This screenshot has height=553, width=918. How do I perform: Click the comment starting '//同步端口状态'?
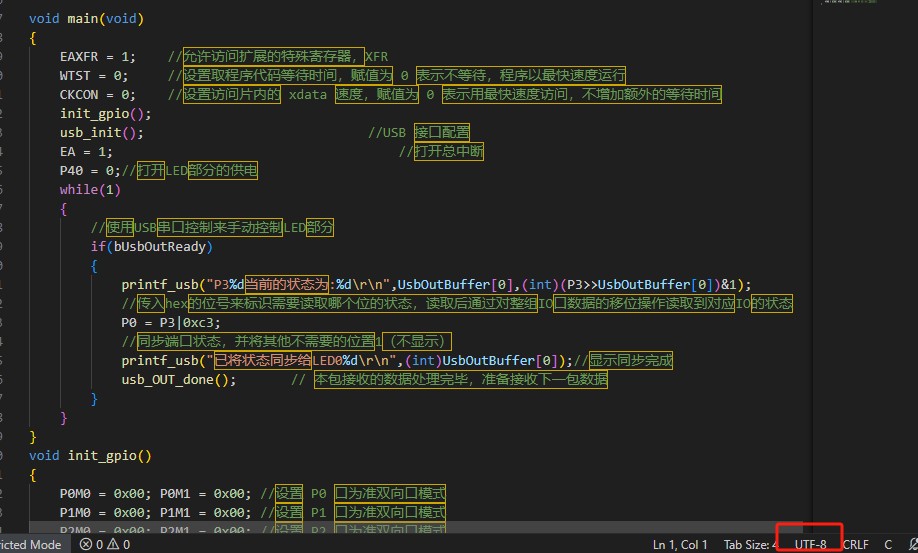tap(286, 341)
